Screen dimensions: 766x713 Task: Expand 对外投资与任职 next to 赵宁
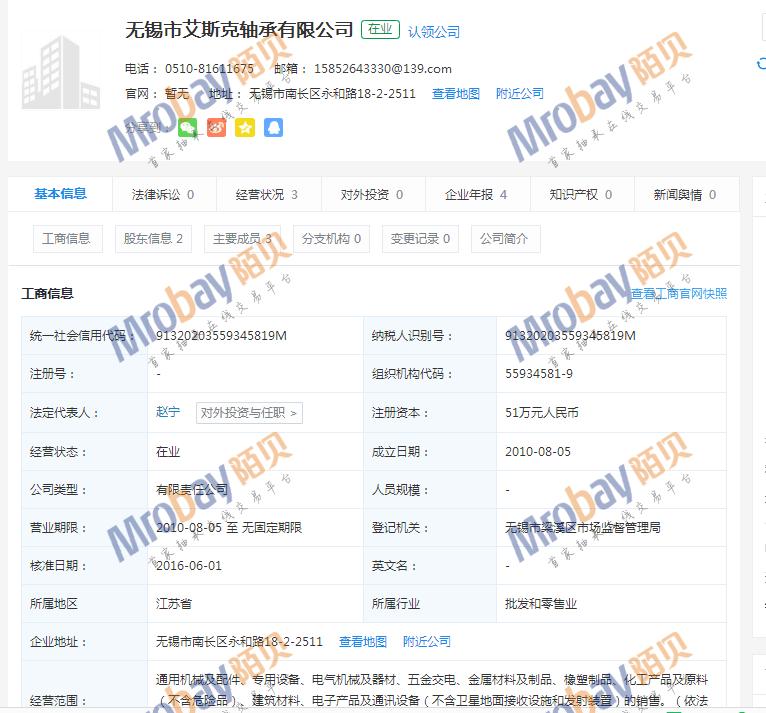click(248, 412)
